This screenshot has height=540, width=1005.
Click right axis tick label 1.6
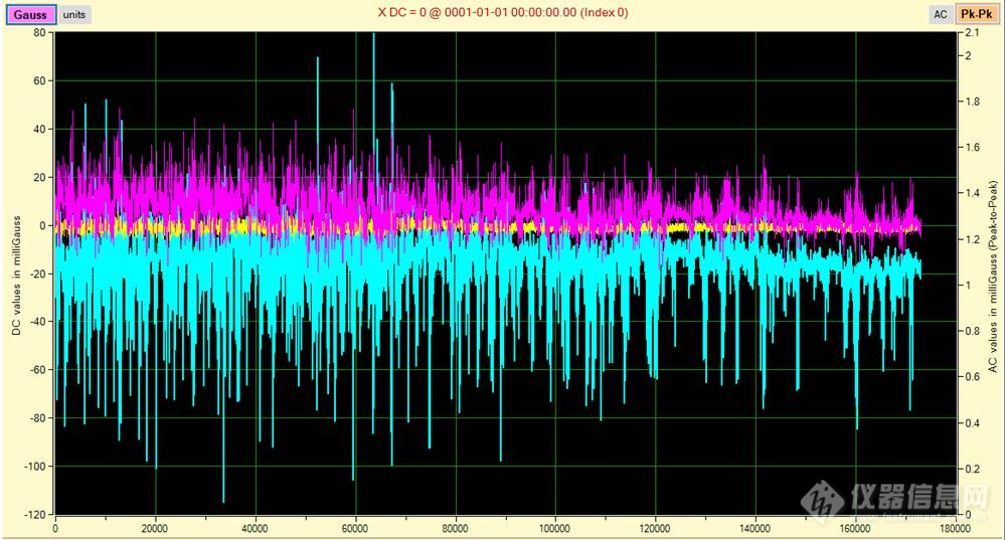(972, 147)
